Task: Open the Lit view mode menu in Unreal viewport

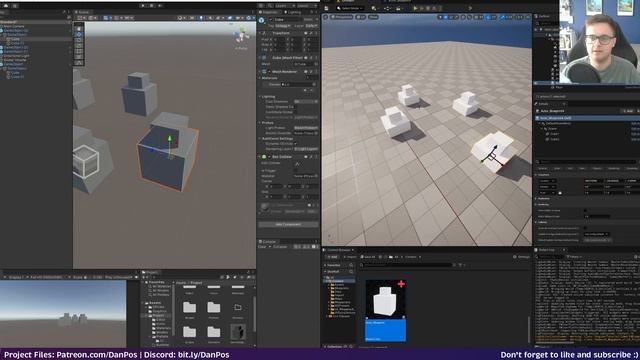Action: coord(361,17)
